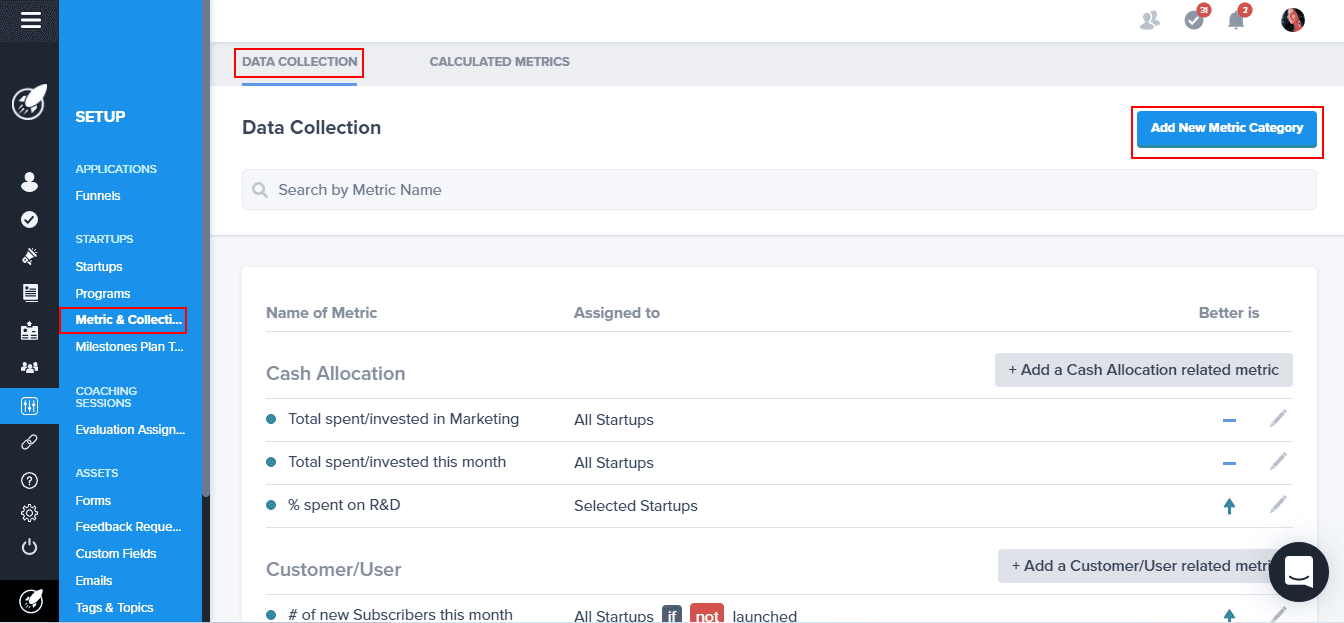
Task: Open the ID badge icon in sidebar
Action: coord(29,331)
